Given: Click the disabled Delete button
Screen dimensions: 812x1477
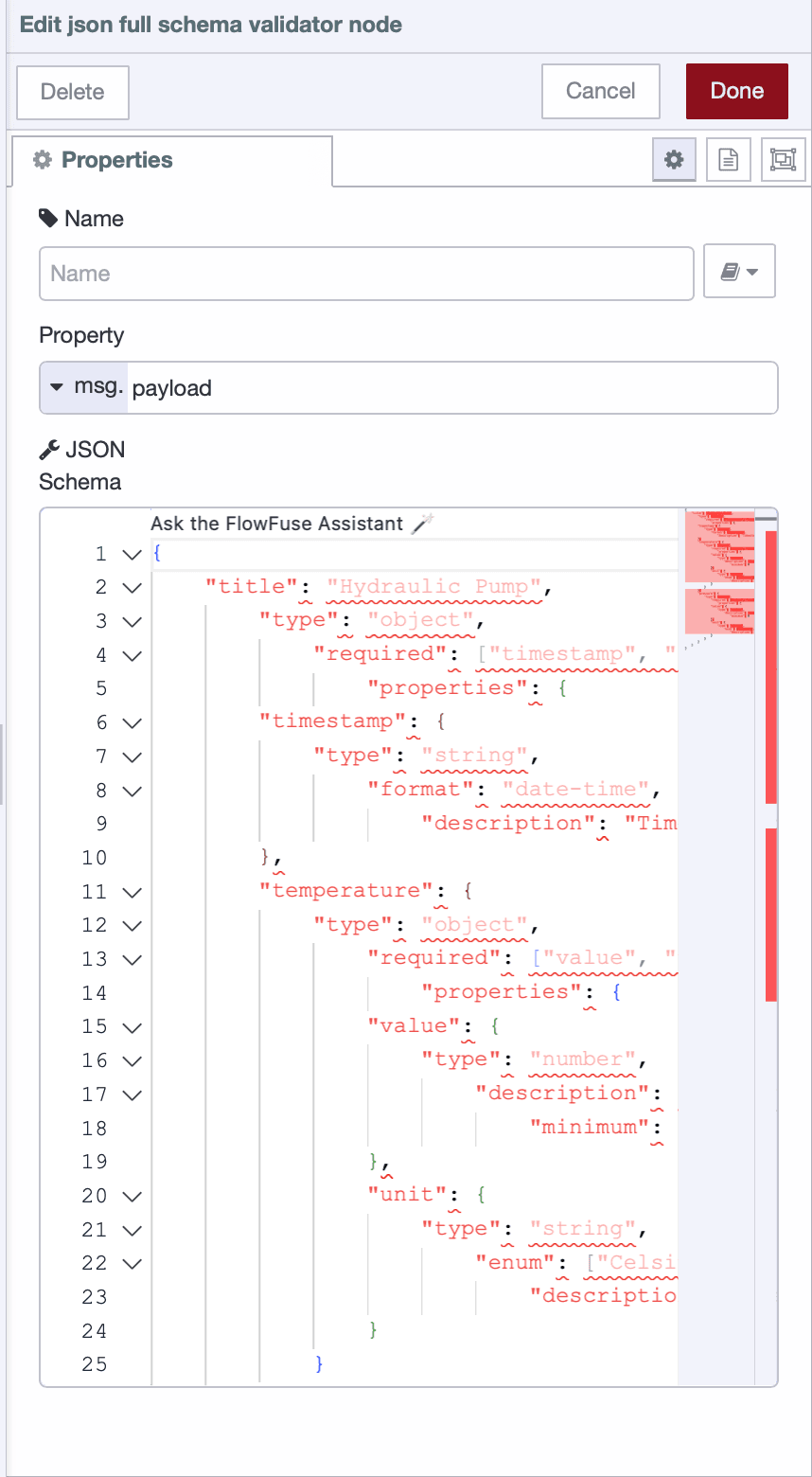Looking at the screenshot, I should (72, 92).
